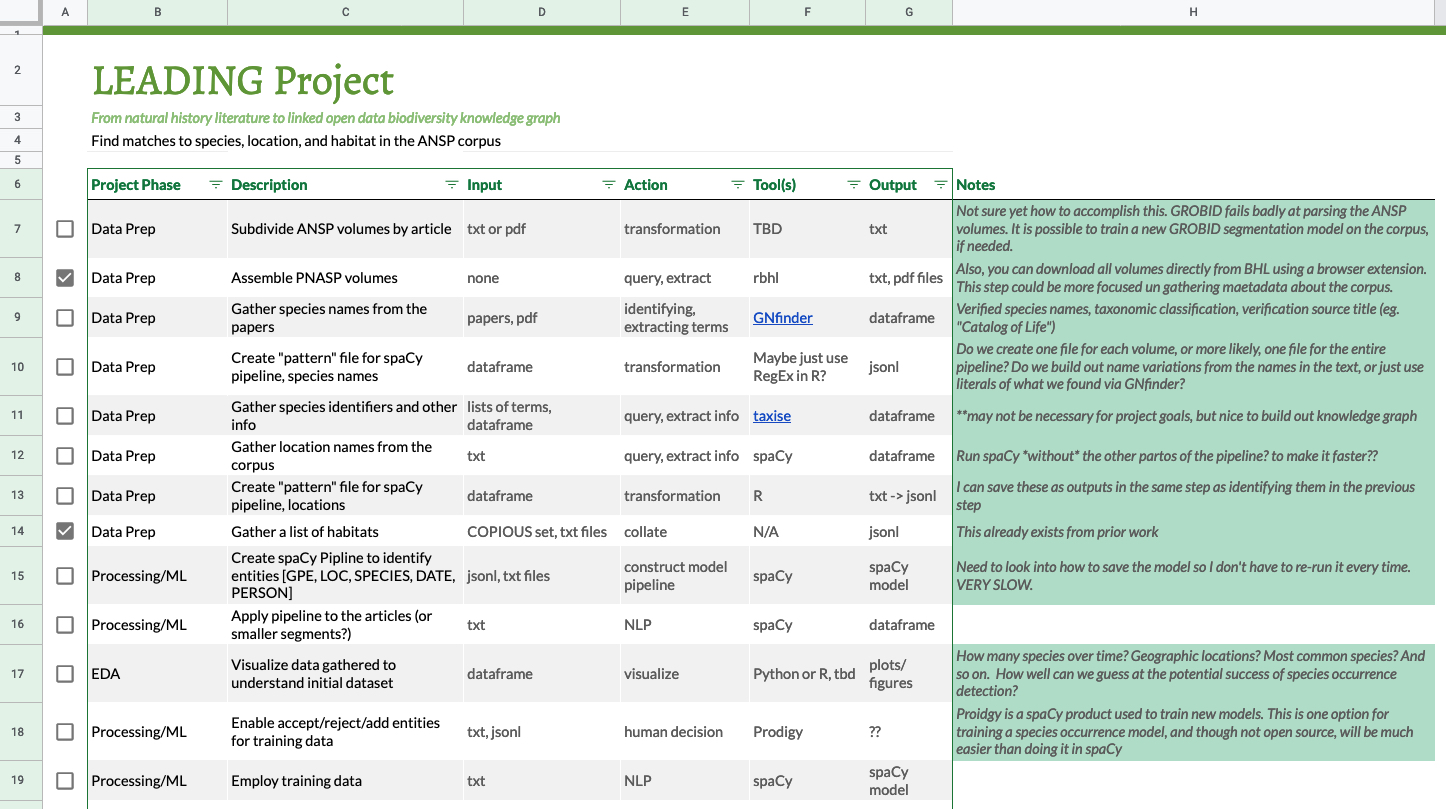
Task: Tick checkbox for Gather location names row
Action: (x=65, y=456)
